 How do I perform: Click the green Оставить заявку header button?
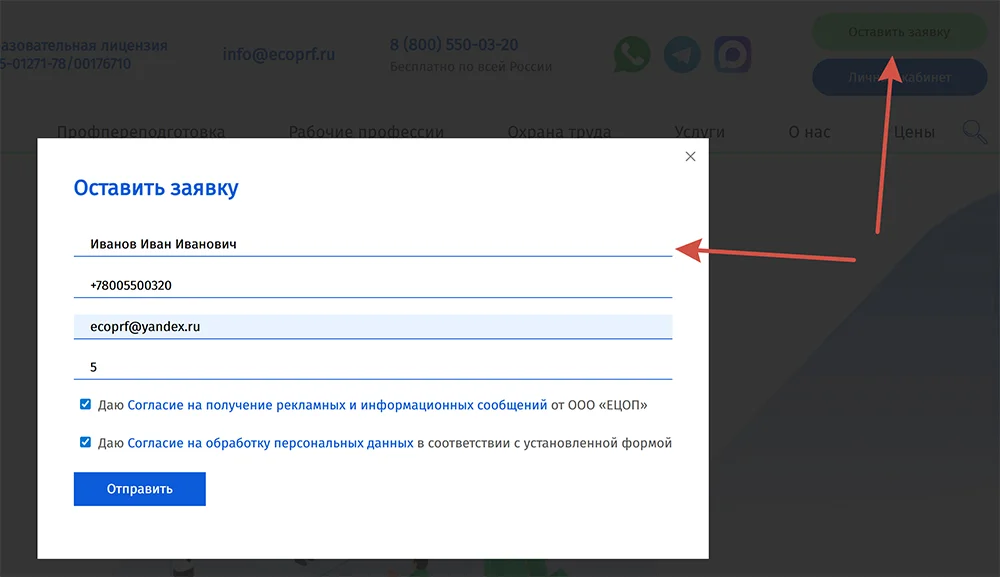(x=899, y=32)
